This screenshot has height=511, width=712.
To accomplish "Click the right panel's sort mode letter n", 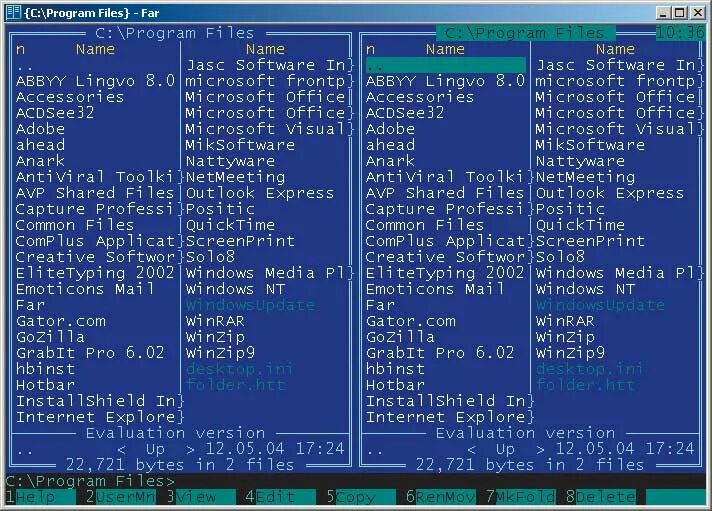I will coord(371,49).
